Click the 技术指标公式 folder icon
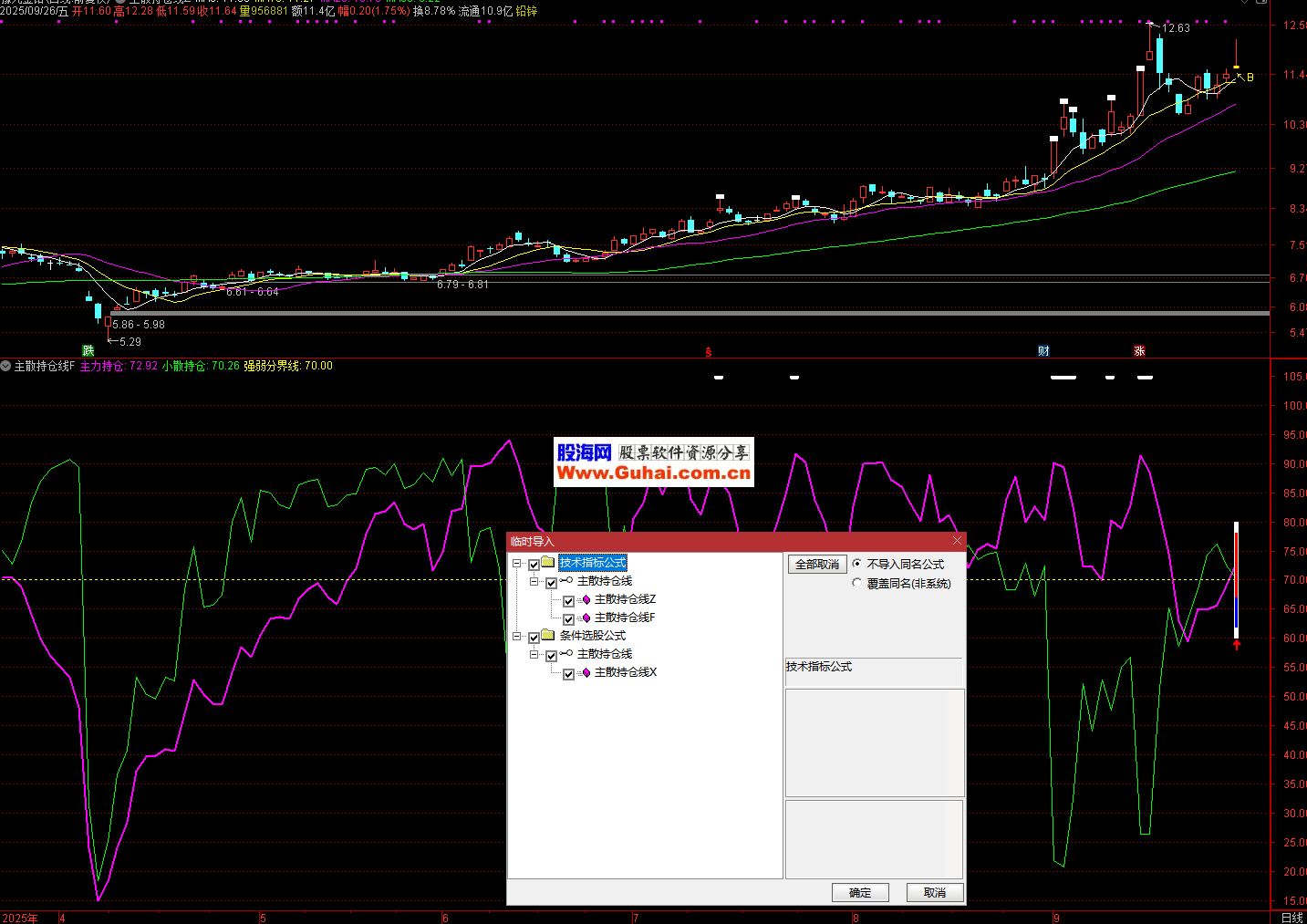 pyautogui.click(x=548, y=562)
